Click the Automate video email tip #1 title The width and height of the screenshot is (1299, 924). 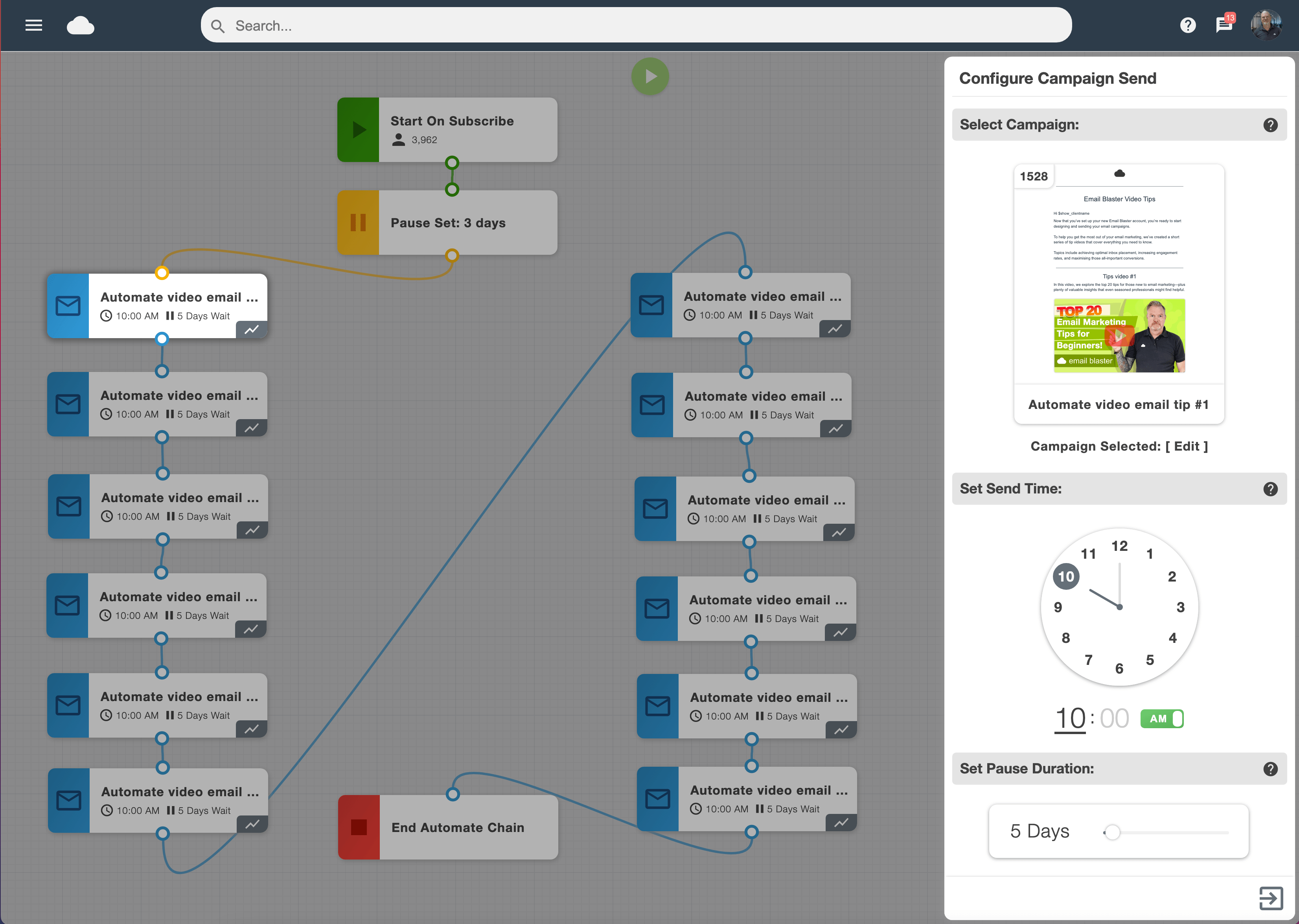coord(1119,405)
